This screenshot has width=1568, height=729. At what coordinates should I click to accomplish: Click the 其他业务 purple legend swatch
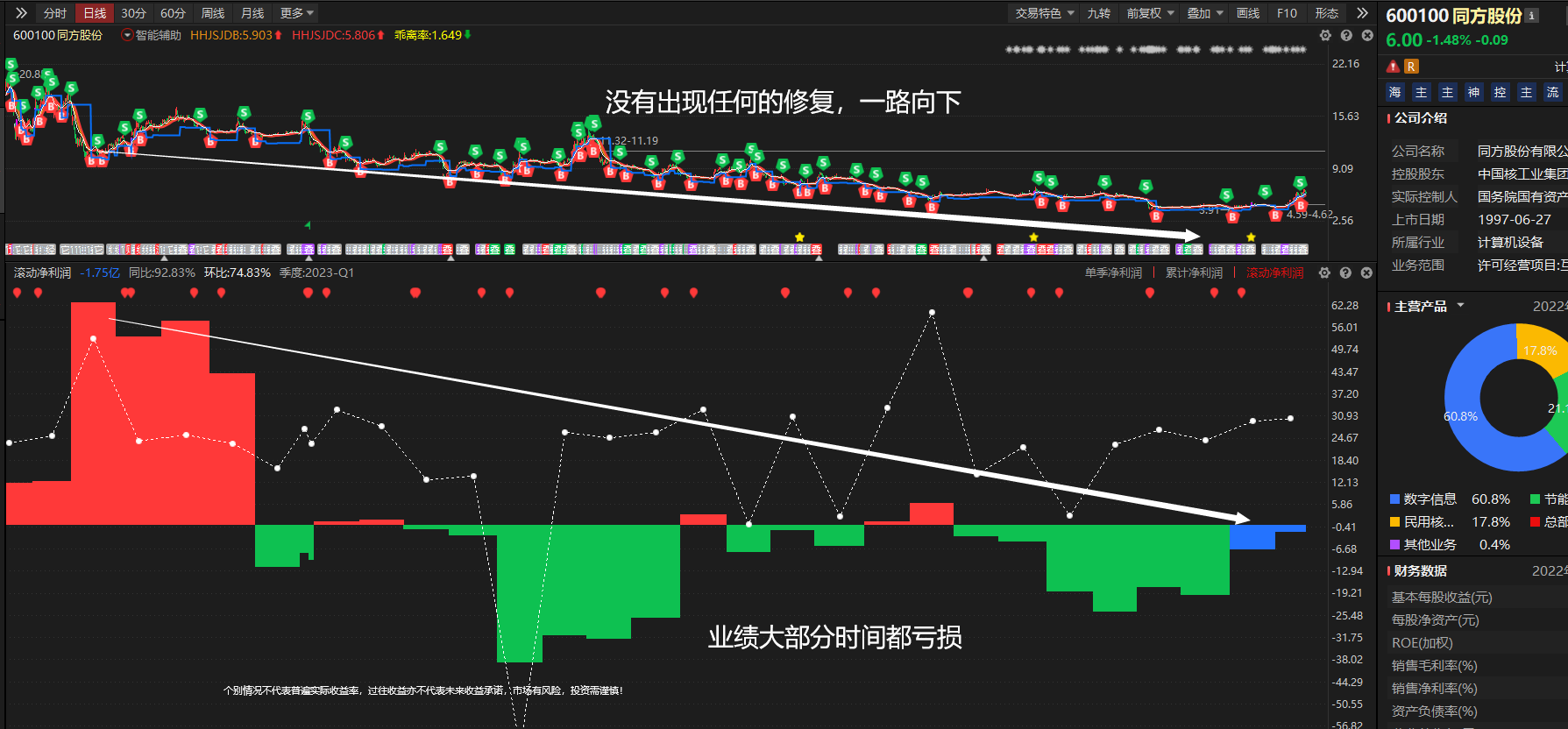1394,545
